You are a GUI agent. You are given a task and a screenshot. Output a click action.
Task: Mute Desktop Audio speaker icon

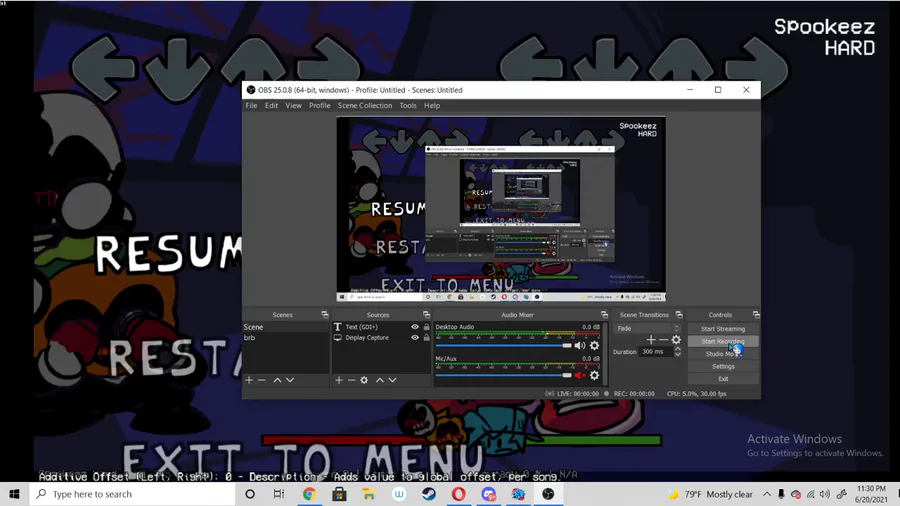pos(580,345)
